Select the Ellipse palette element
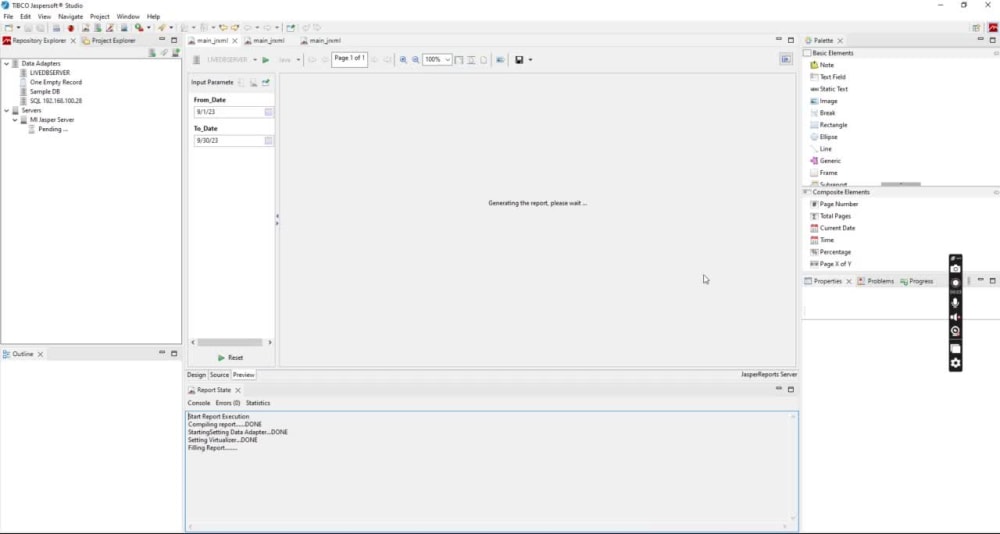1000x534 pixels. tap(823, 137)
